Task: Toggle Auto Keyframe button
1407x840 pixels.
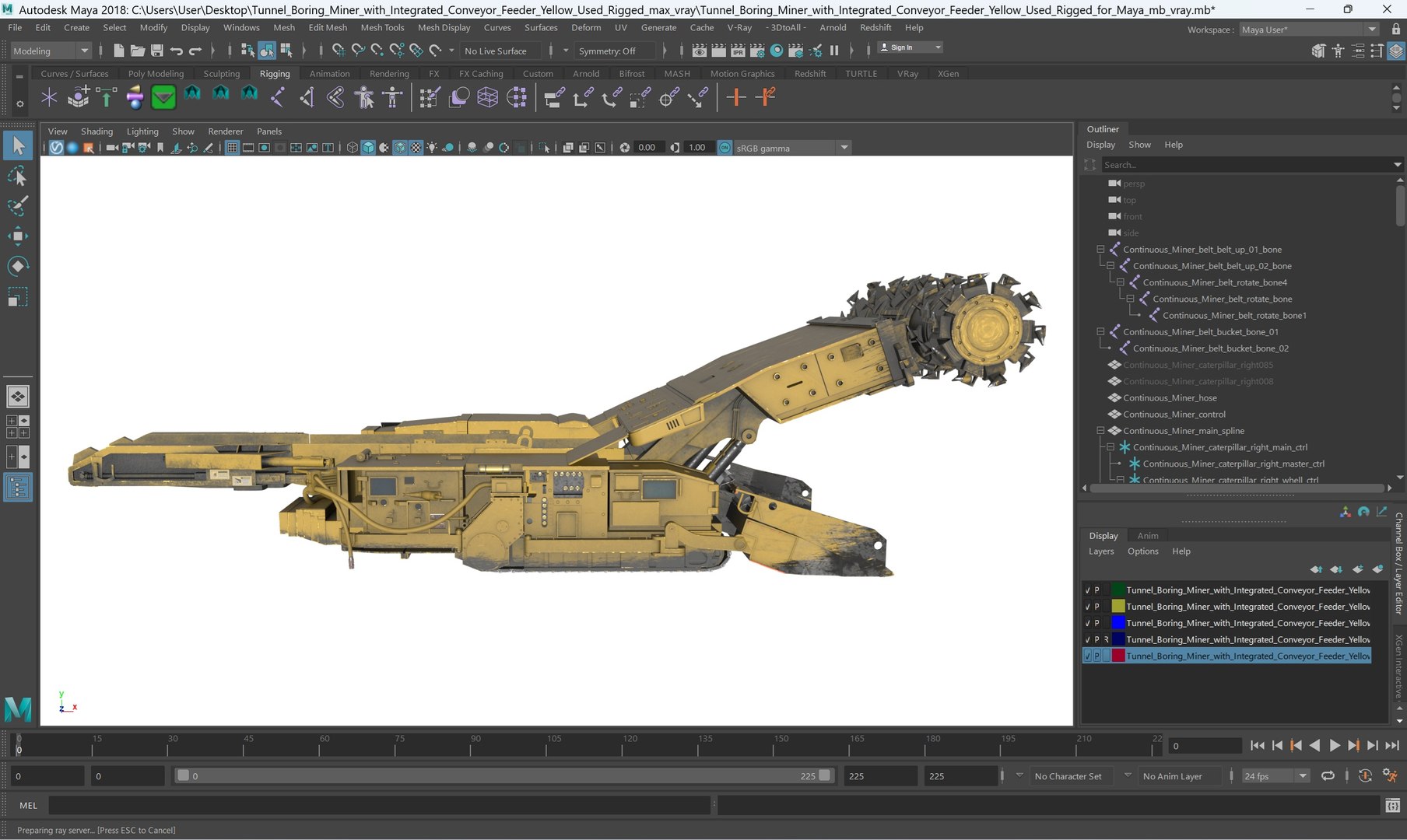Action: [x=1365, y=775]
